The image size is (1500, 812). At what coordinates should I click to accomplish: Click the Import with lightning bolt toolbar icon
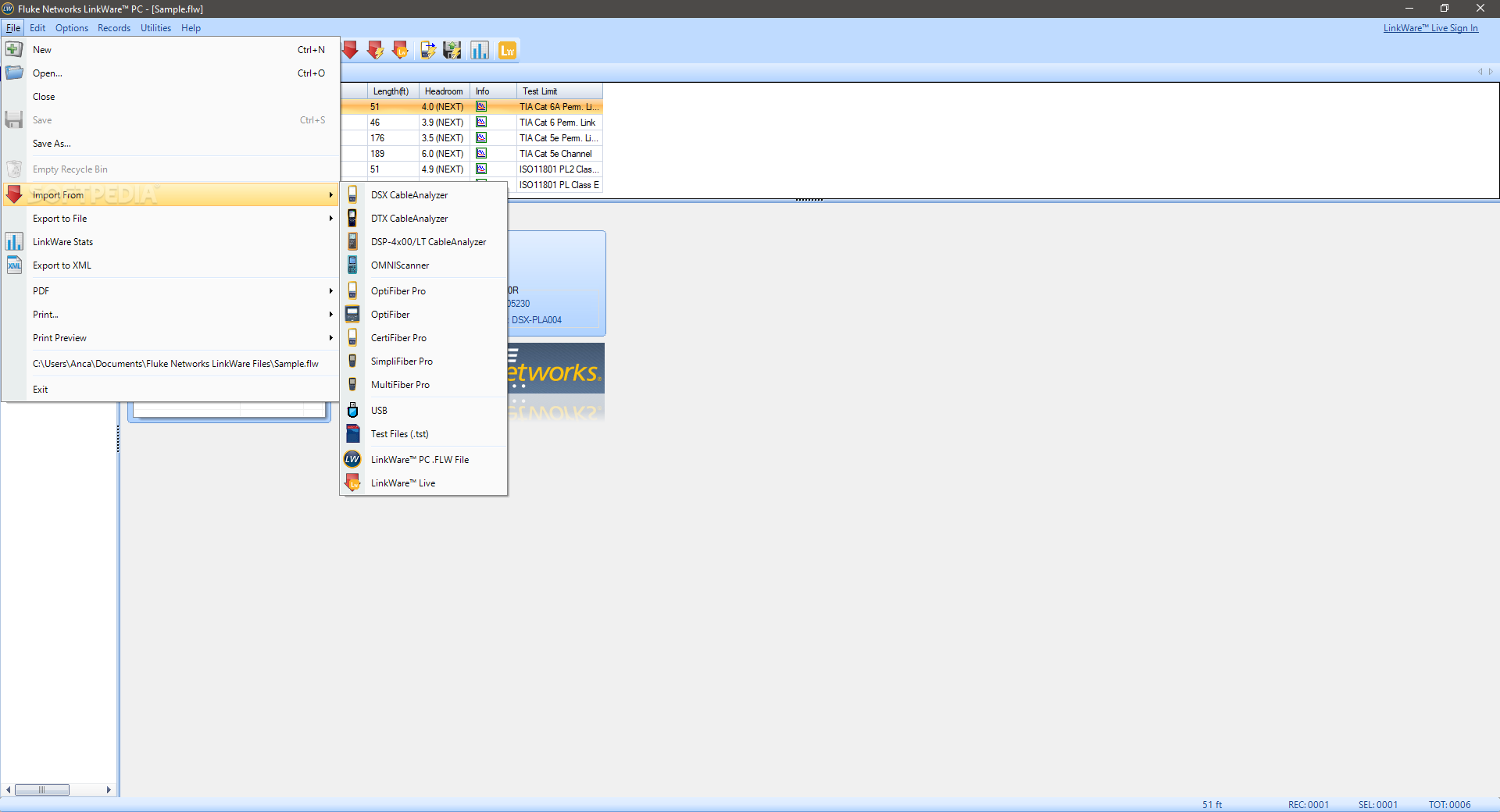pos(376,51)
